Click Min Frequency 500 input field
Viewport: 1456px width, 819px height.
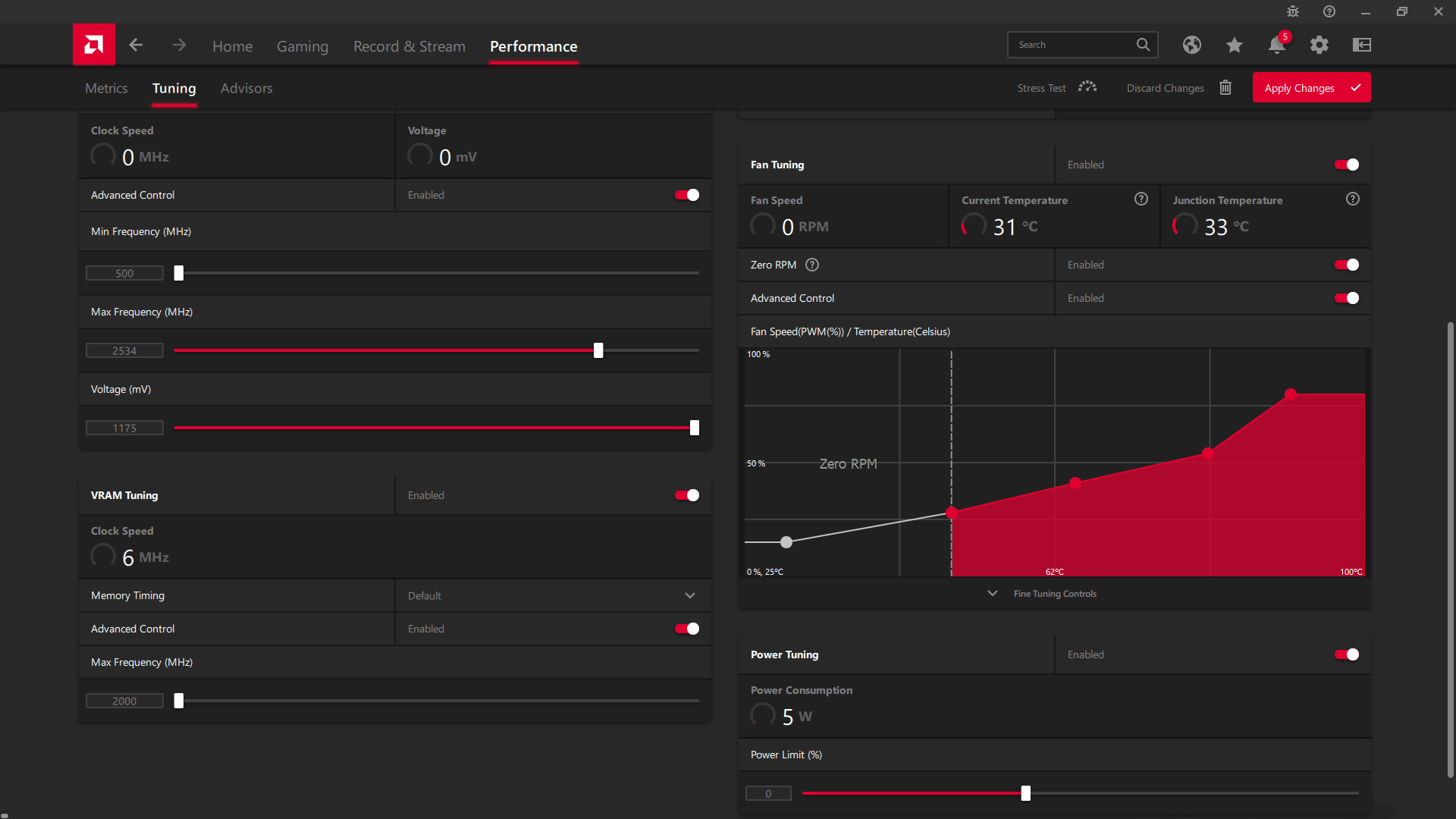pos(124,273)
